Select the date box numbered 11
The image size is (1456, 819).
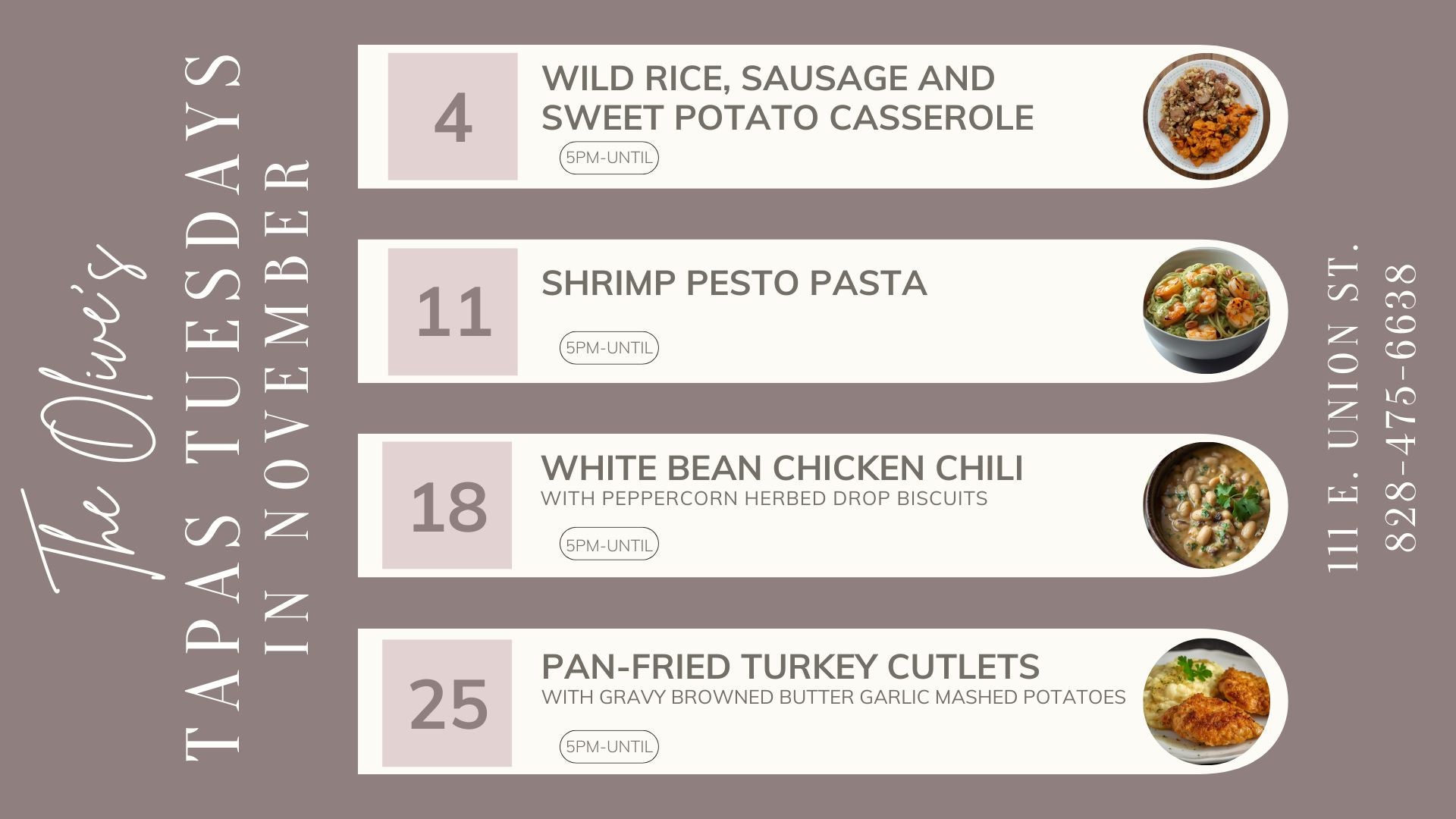tap(453, 312)
